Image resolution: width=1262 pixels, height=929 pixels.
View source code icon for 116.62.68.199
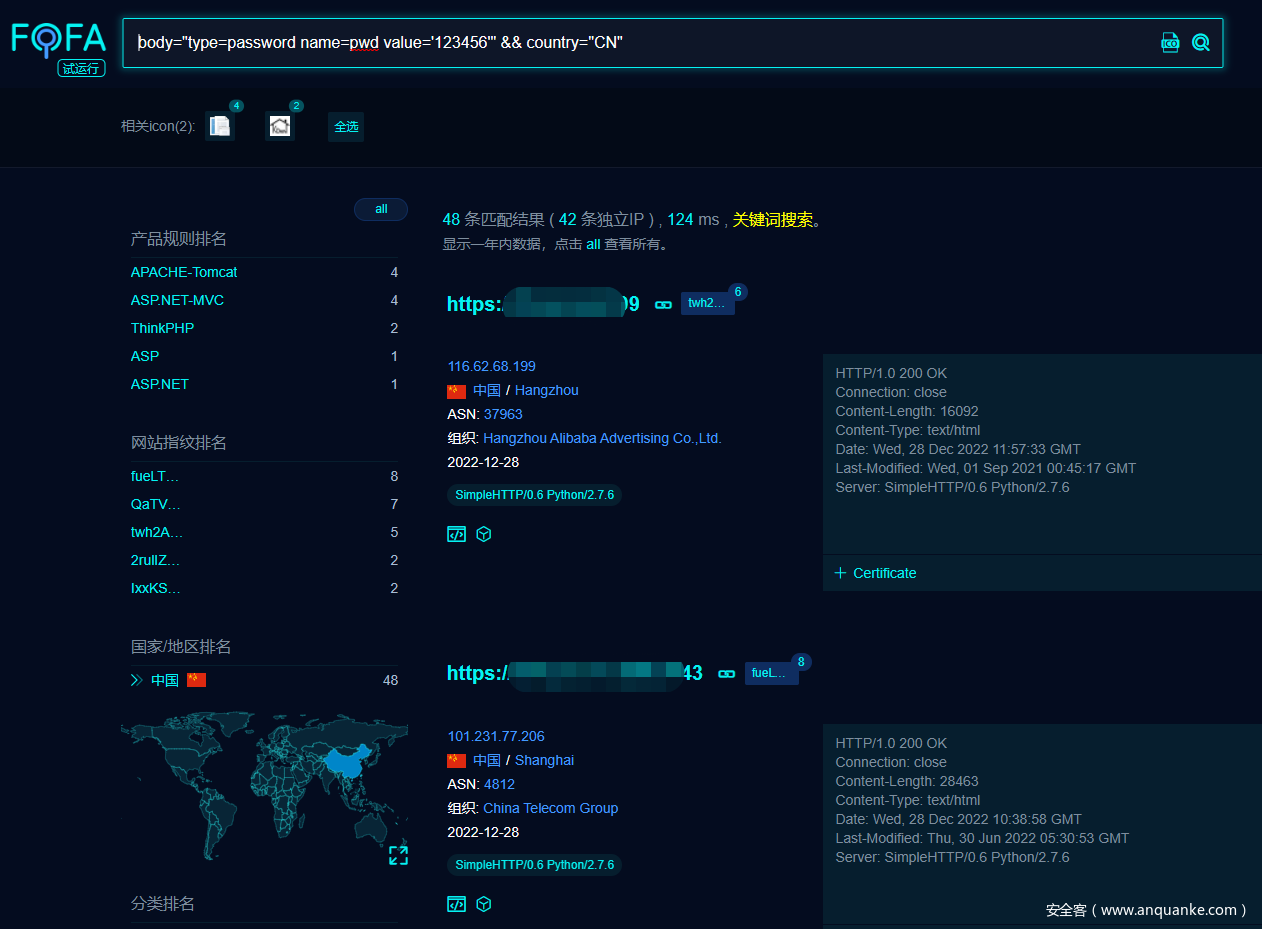click(456, 534)
